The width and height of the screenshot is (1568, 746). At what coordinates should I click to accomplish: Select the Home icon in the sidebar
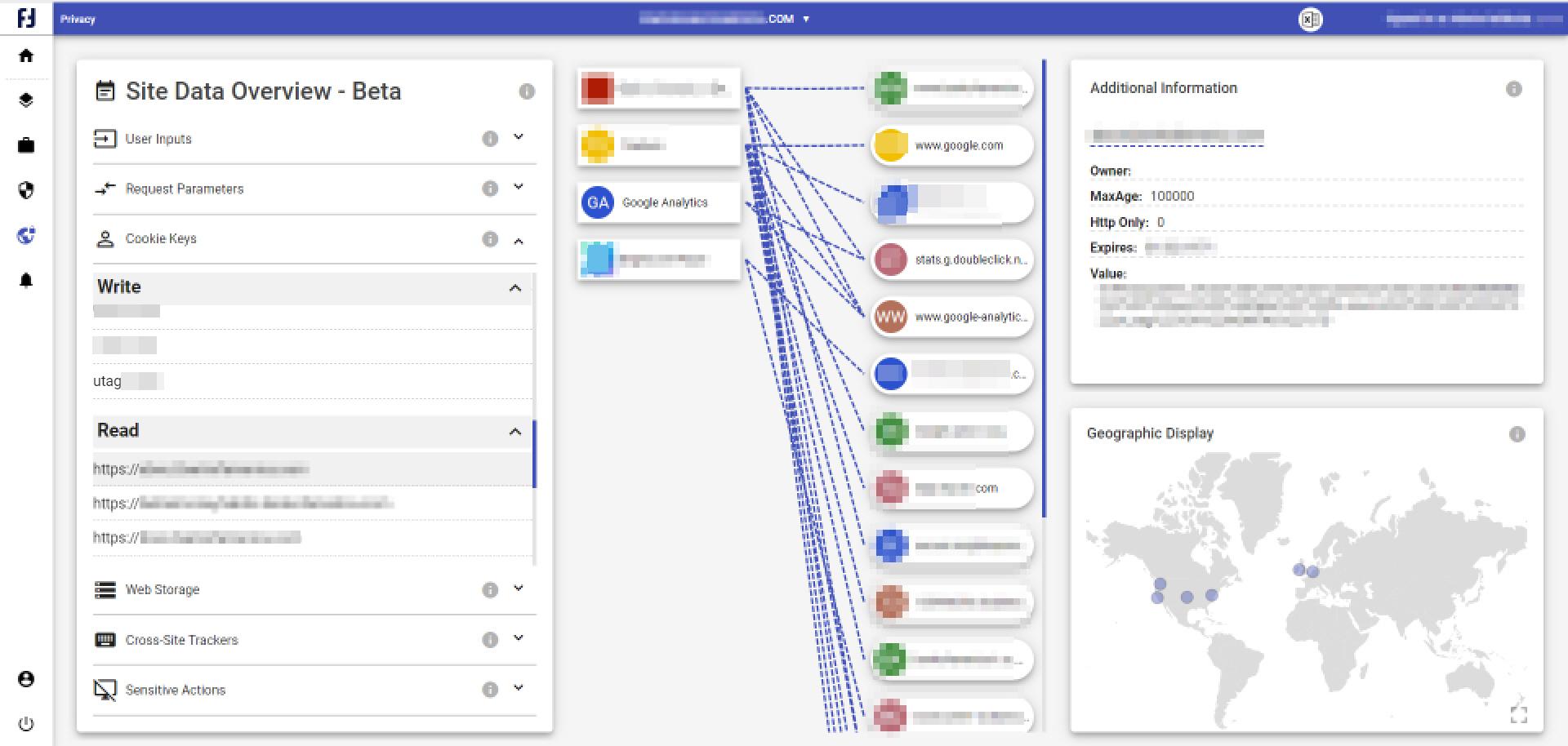tap(25, 56)
